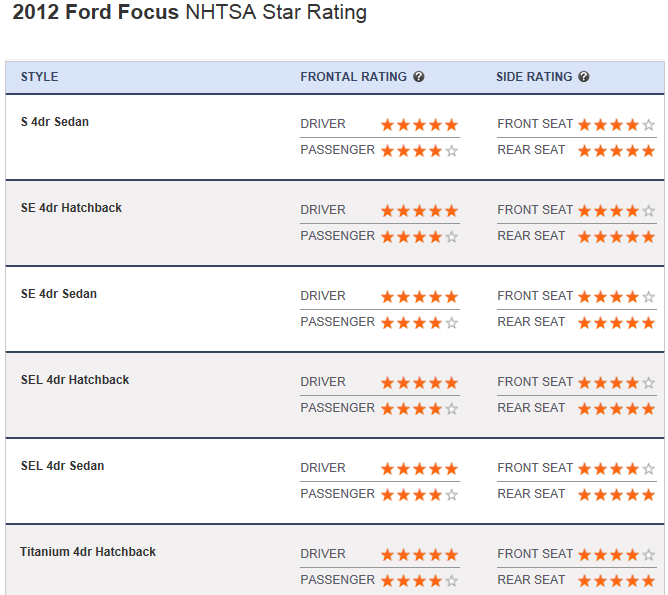
Task: Click rear seat stars for SE 4dr Sedan
Action: [616, 323]
